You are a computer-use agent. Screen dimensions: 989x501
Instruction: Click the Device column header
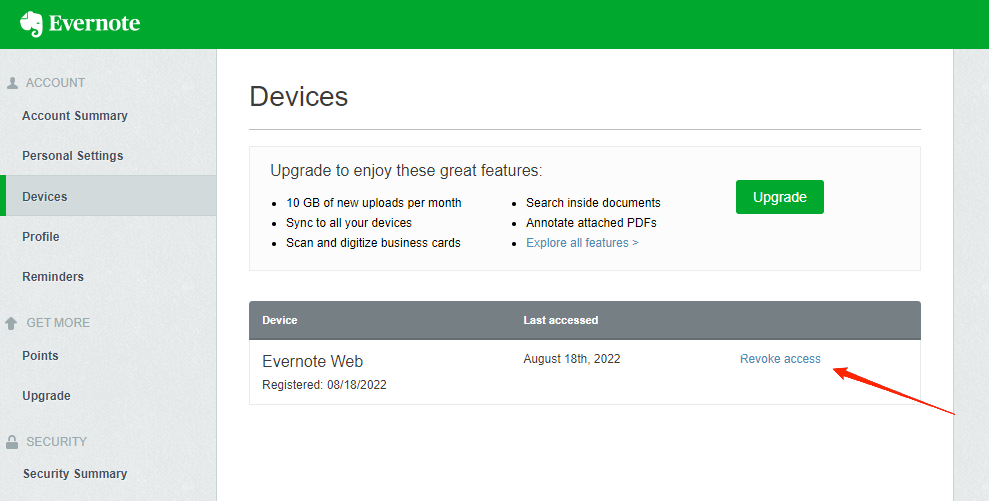pos(279,321)
